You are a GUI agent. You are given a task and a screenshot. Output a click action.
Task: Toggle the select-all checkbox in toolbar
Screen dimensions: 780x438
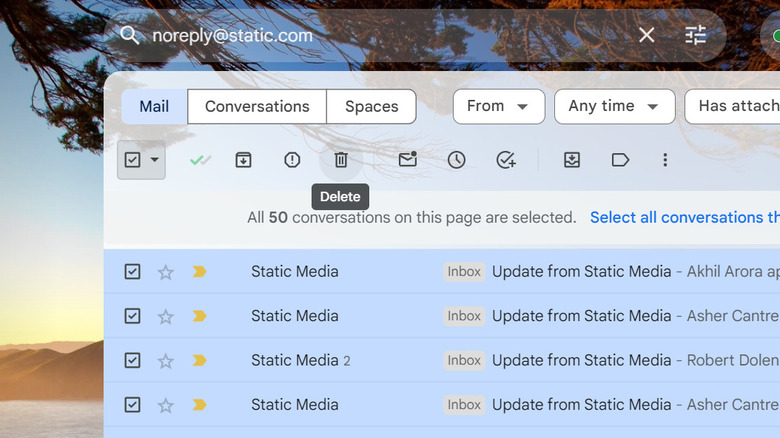point(132,160)
